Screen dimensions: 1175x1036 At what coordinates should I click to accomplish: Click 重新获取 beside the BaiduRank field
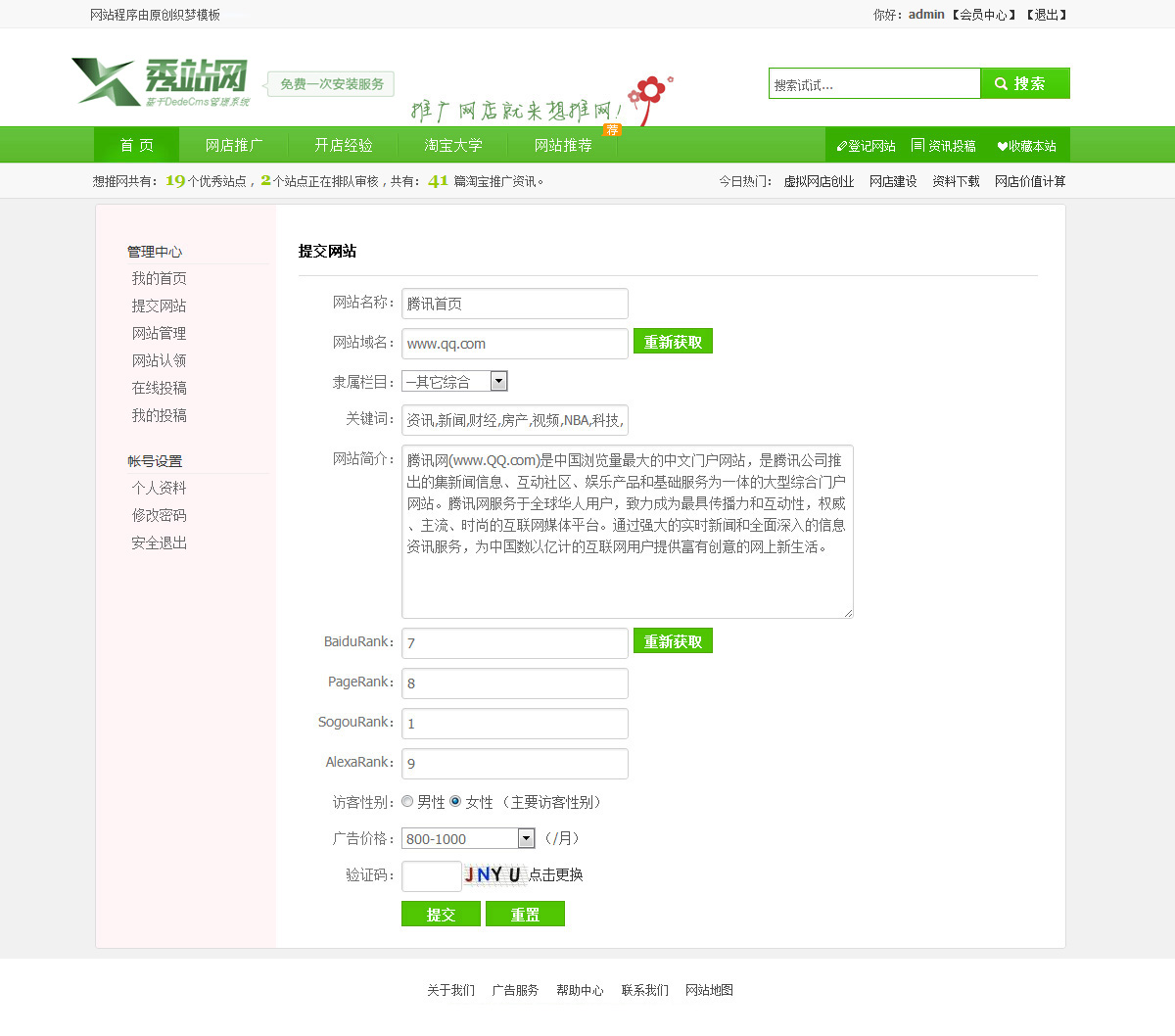point(673,641)
